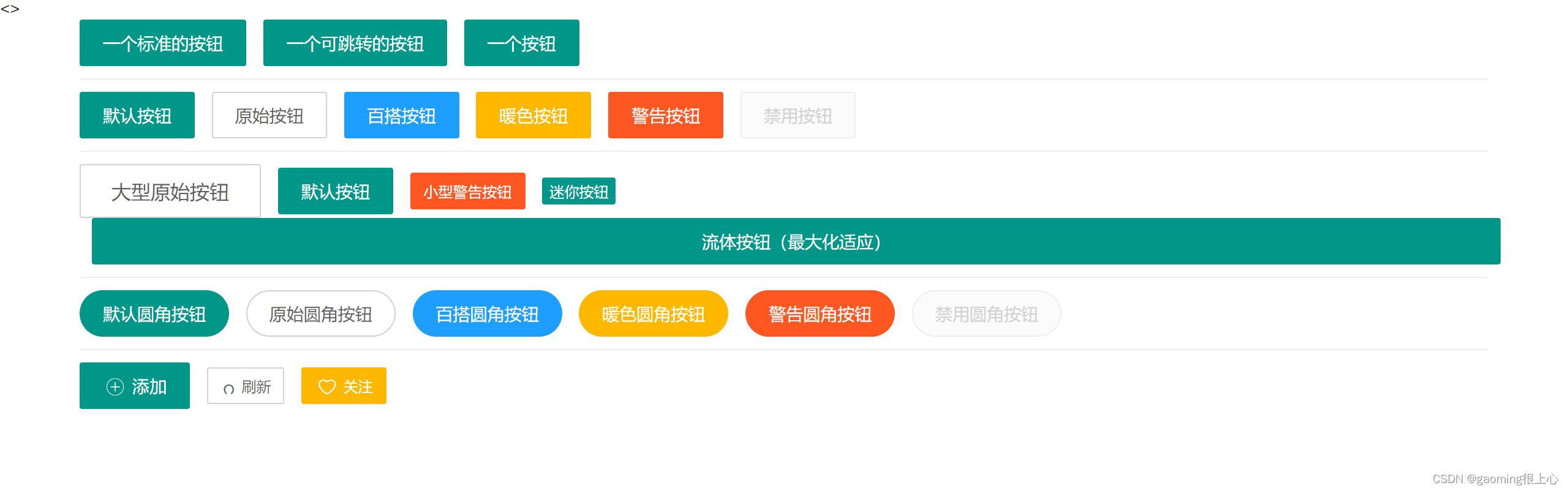1568x491 pixels.
Task: Click the mini 迷你按钮 button
Action: click(578, 191)
